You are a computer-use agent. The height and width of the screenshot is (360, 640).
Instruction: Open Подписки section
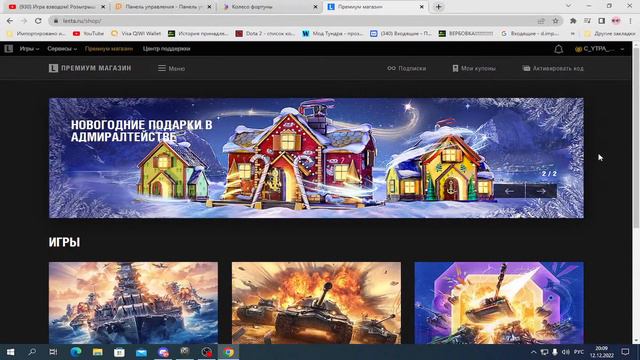click(x=407, y=68)
